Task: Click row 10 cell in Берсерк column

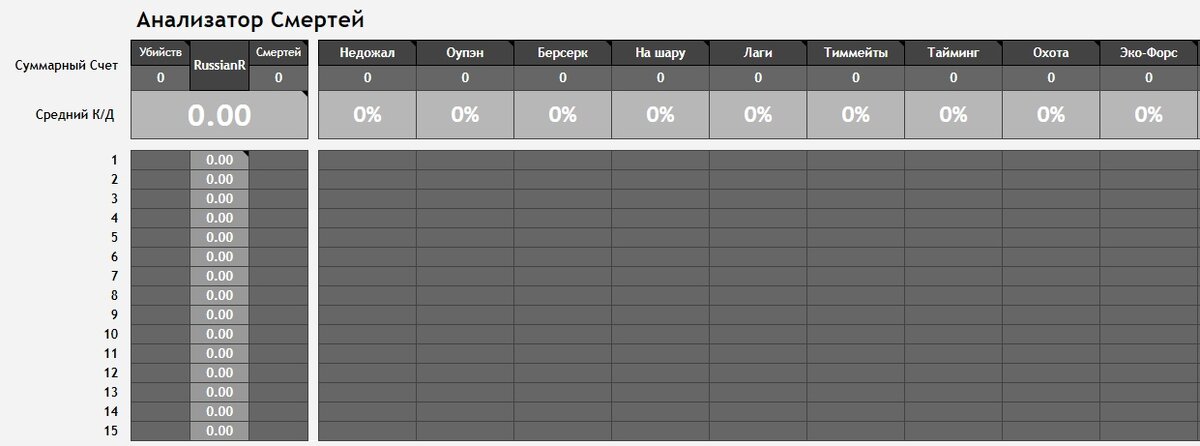Action: (562, 334)
